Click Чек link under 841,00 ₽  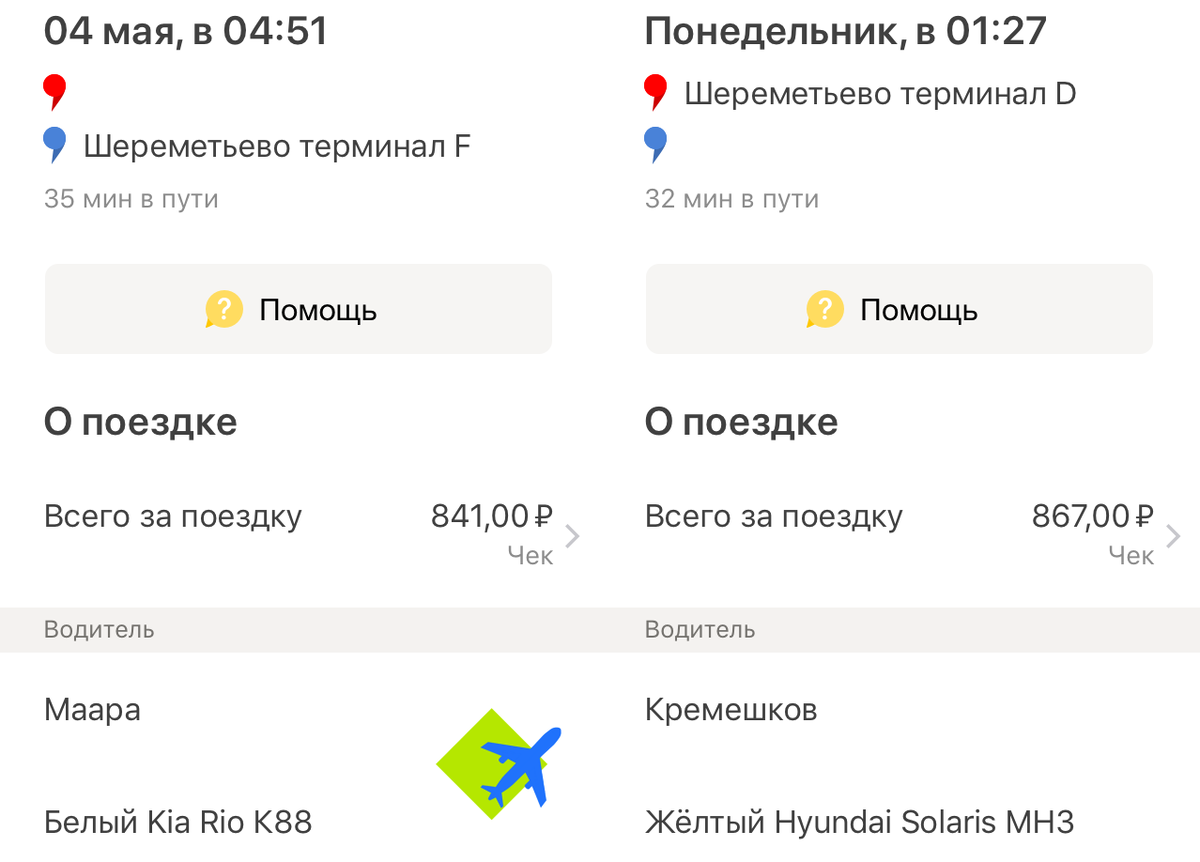coord(530,556)
